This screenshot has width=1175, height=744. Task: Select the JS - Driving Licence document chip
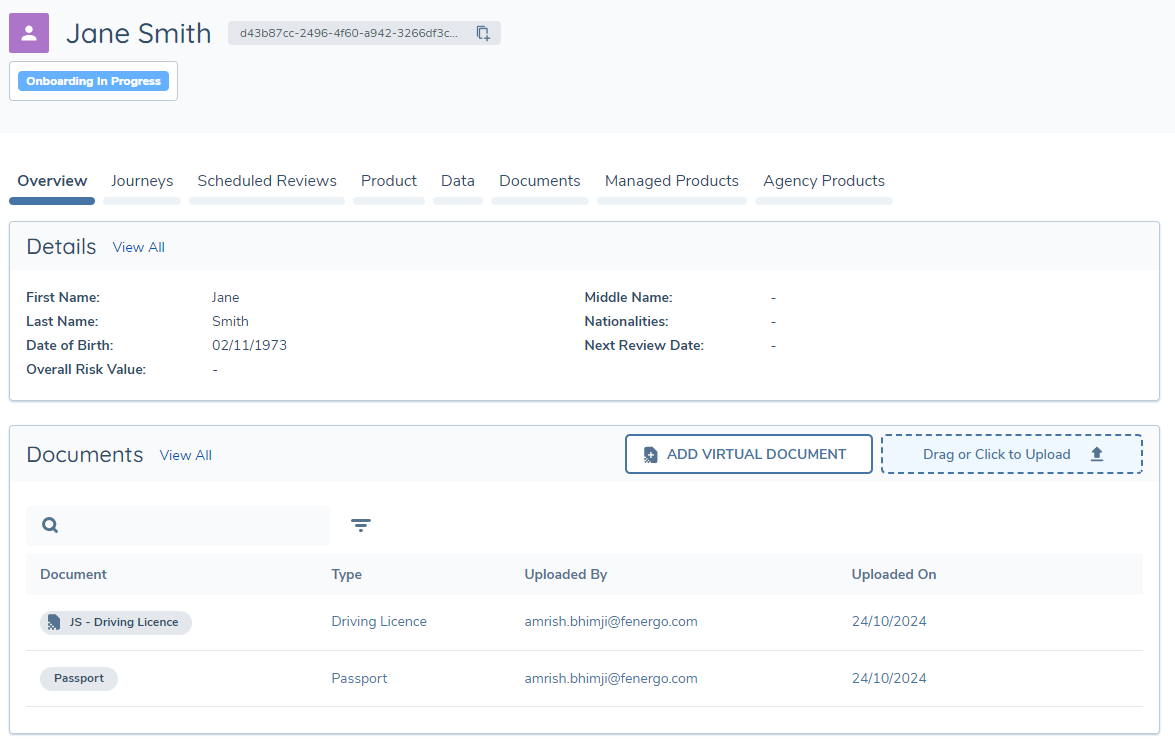(116, 622)
